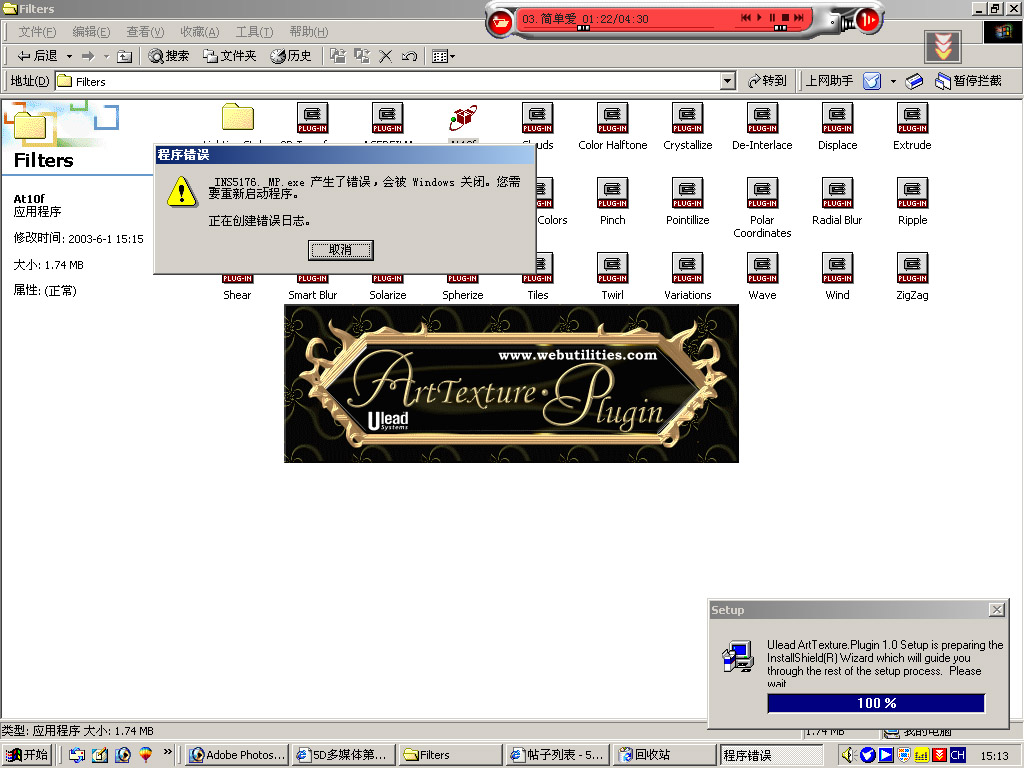This screenshot has height=768, width=1024.
Task: Select the Pinch plug-in icon
Action: tap(613, 194)
